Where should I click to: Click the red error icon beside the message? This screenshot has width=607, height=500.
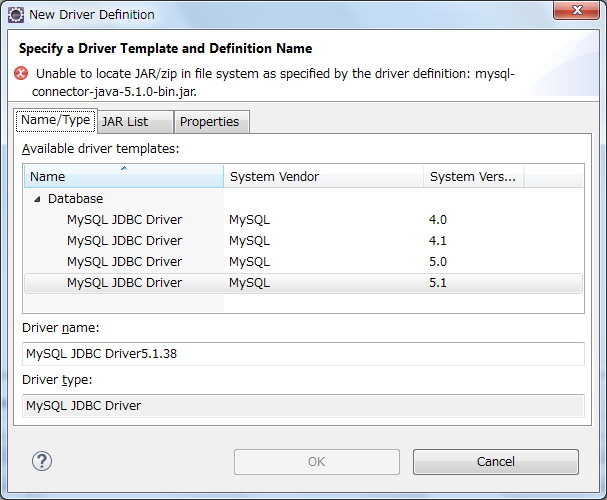21,73
